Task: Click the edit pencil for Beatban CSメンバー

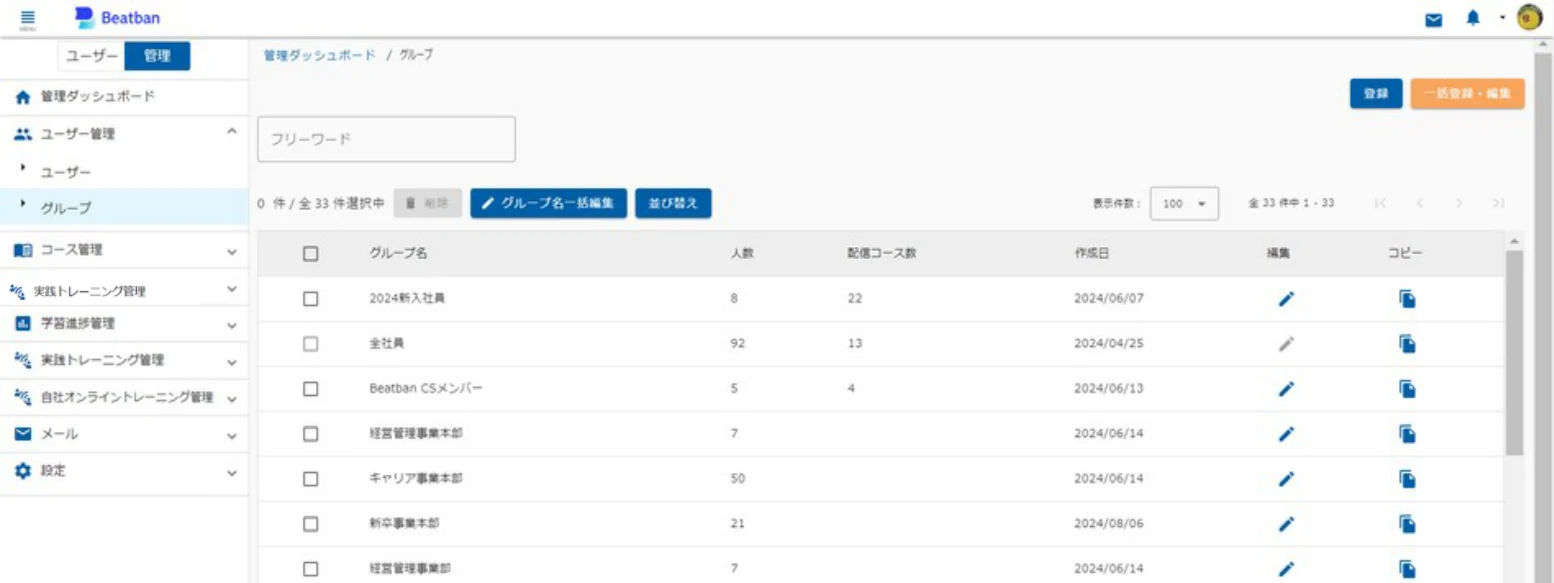Action: [1287, 388]
